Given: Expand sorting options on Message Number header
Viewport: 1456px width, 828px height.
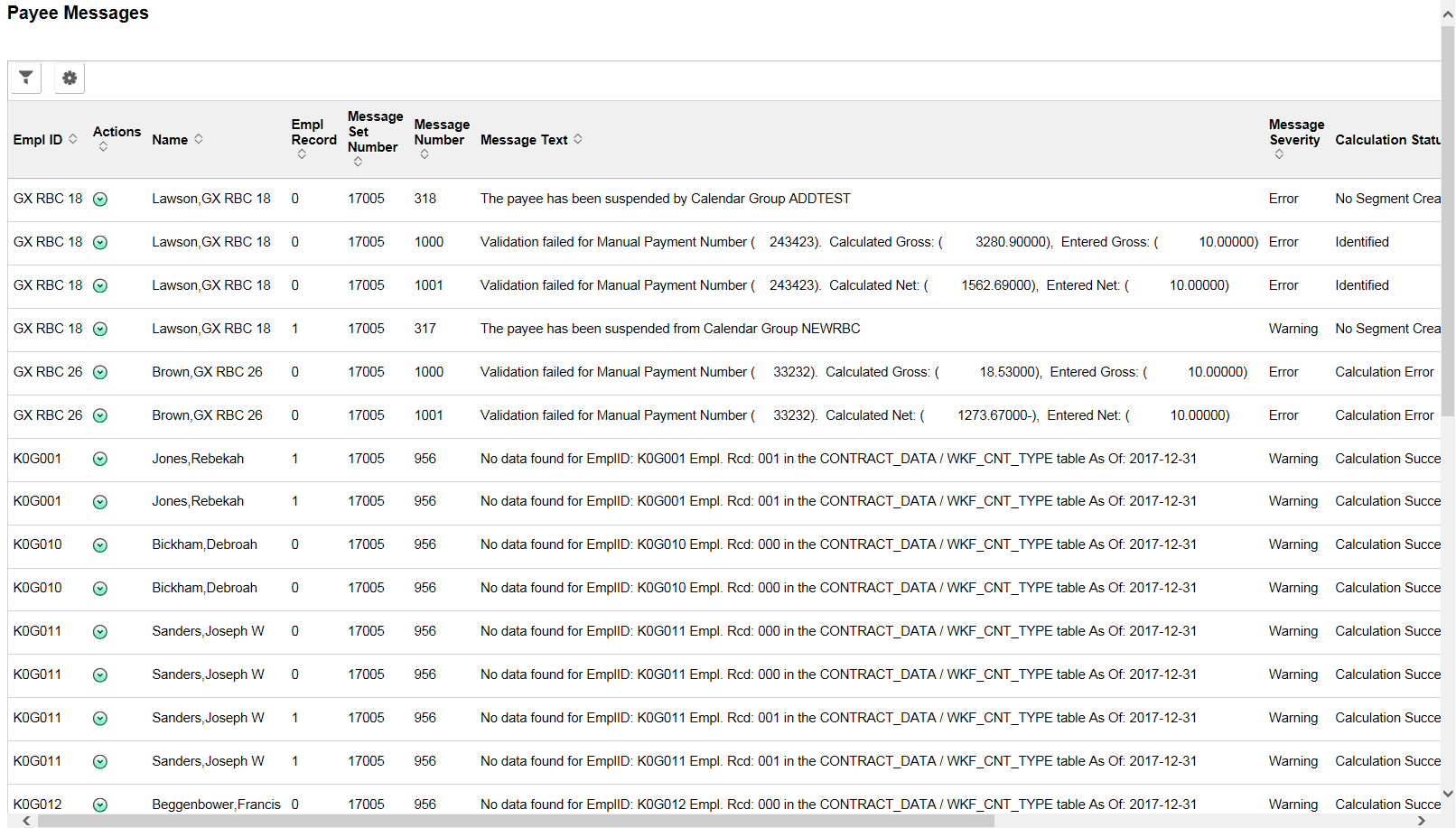Looking at the screenshot, I should click(424, 154).
